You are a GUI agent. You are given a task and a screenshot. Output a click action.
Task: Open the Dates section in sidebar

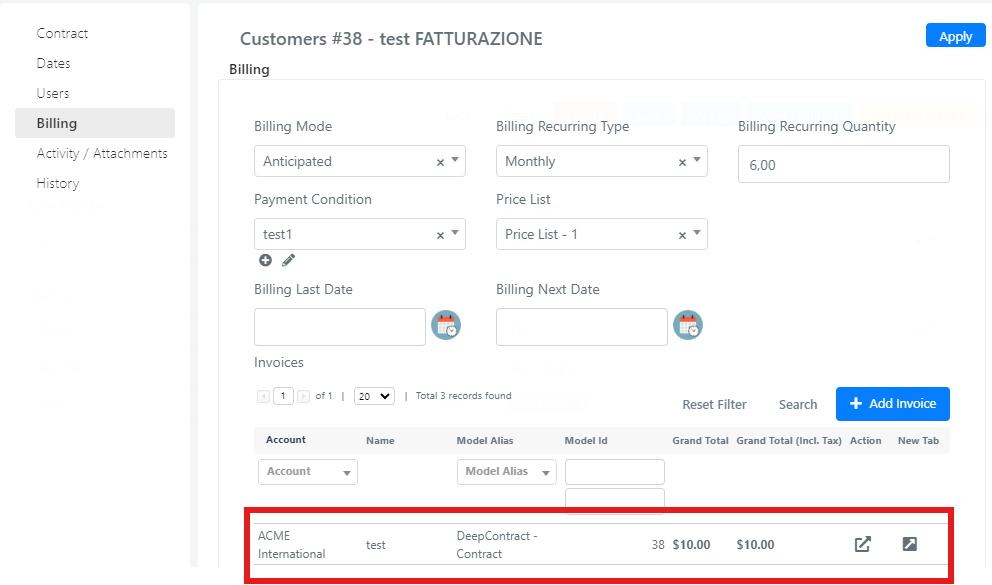[53, 63]
